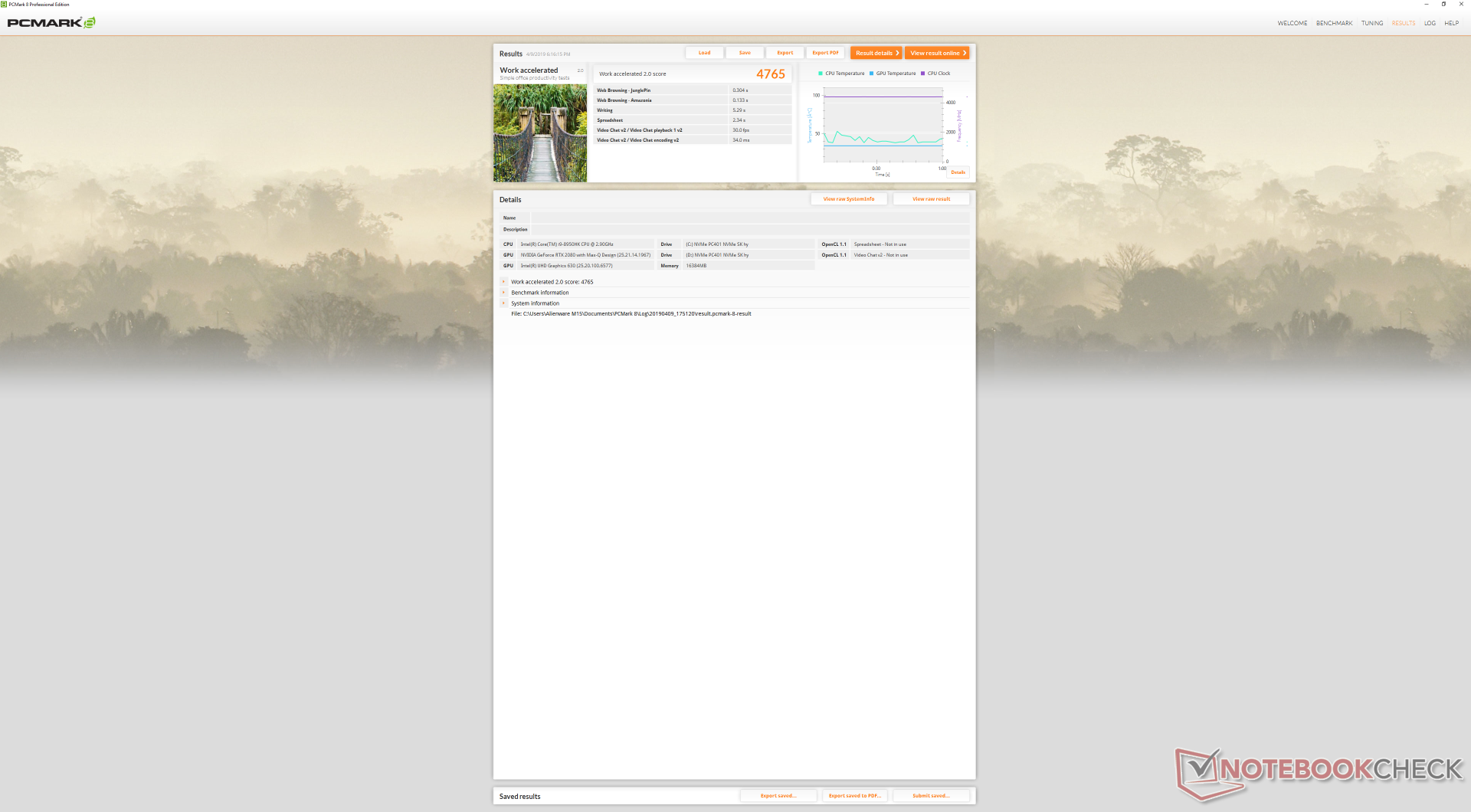Click the PCMark 8 logo
The width and height of the screenshot is (1471, 812).
51,23
